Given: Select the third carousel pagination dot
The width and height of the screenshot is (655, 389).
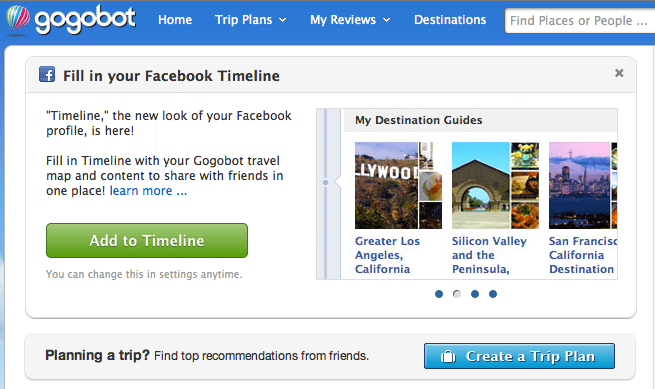Looking at the screenshot, I should (475, 294).
